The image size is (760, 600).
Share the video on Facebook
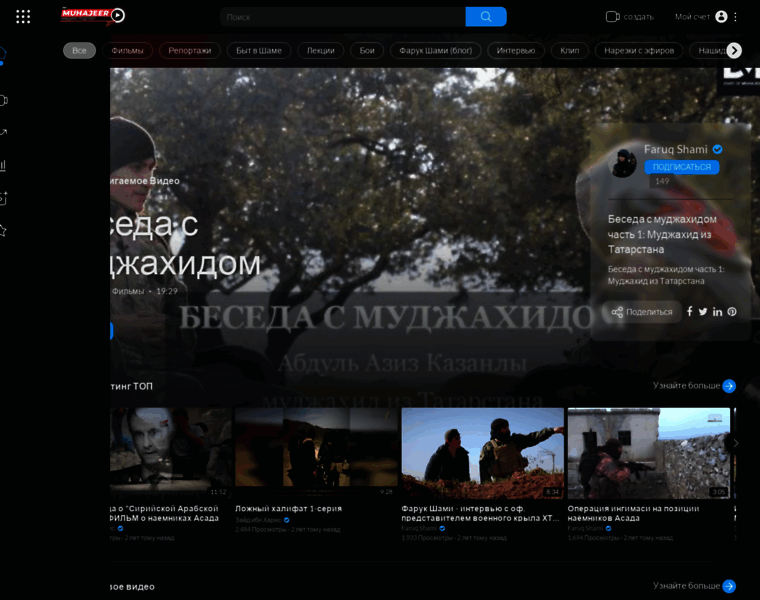click(689, 312)
